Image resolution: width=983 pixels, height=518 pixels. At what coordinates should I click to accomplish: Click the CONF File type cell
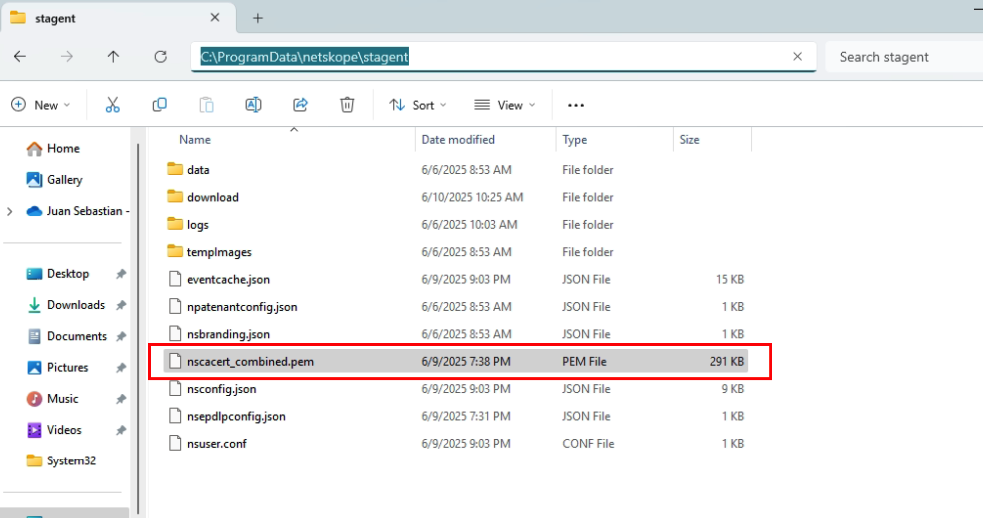coord(588,444)
